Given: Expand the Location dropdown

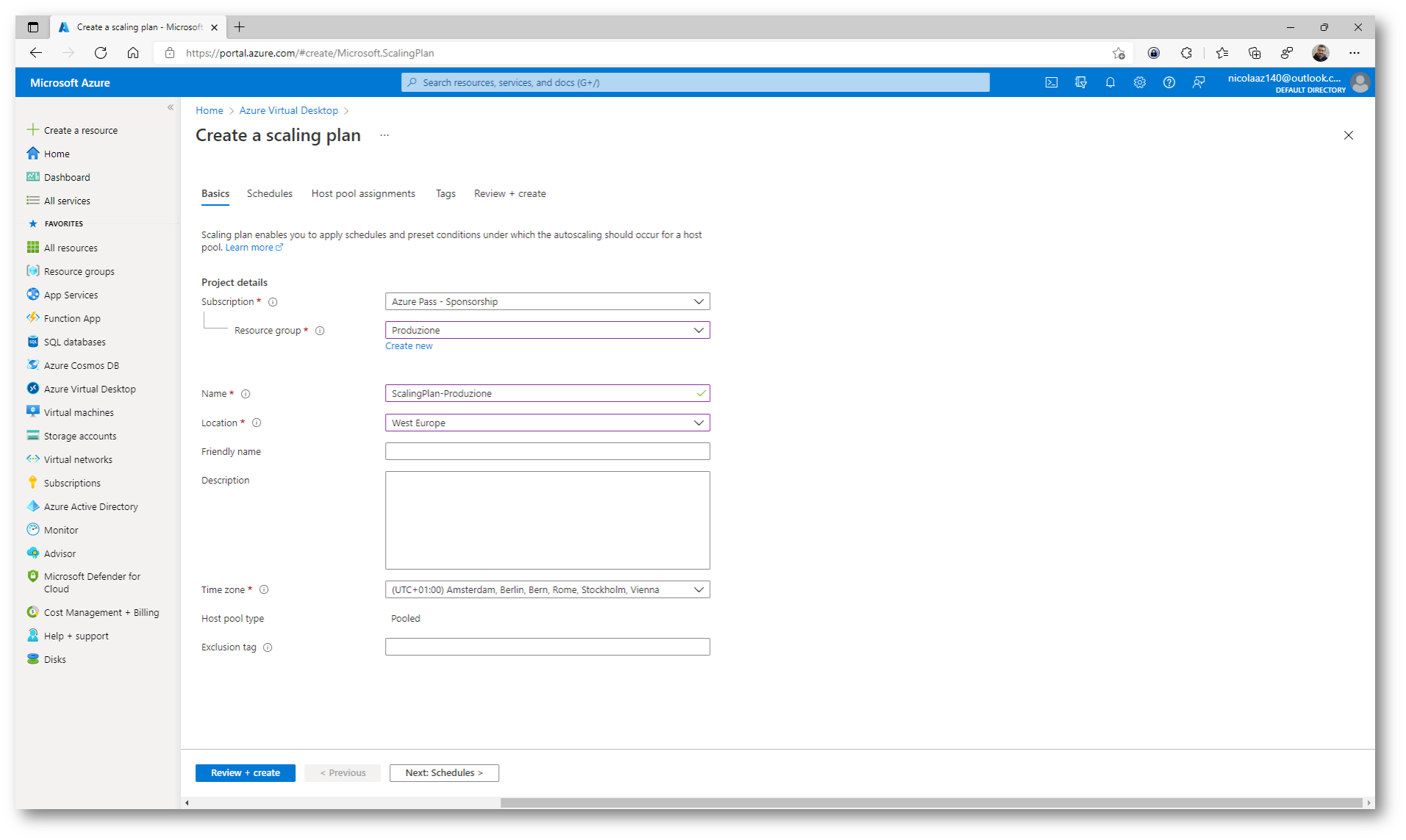Looking at the screenshot, I should coord(548,423).
